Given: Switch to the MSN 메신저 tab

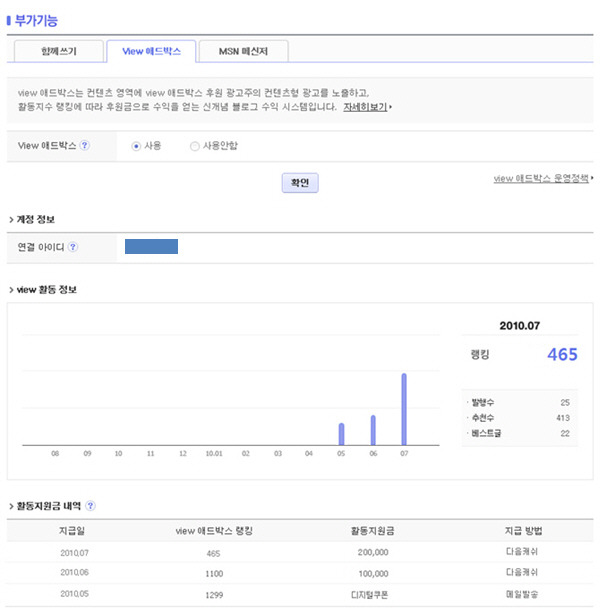Looking at the screenshot, I should coord(244,51).
